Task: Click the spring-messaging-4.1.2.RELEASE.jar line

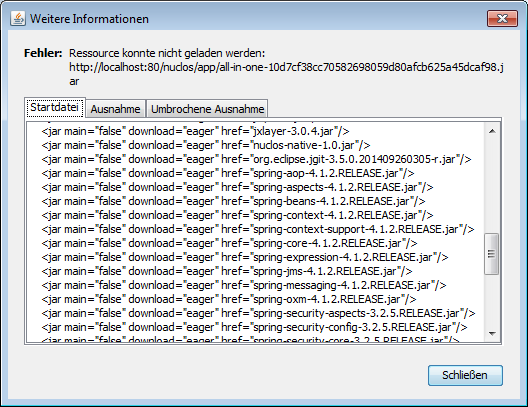Action: pyautogui.click(x=244, y=285)
